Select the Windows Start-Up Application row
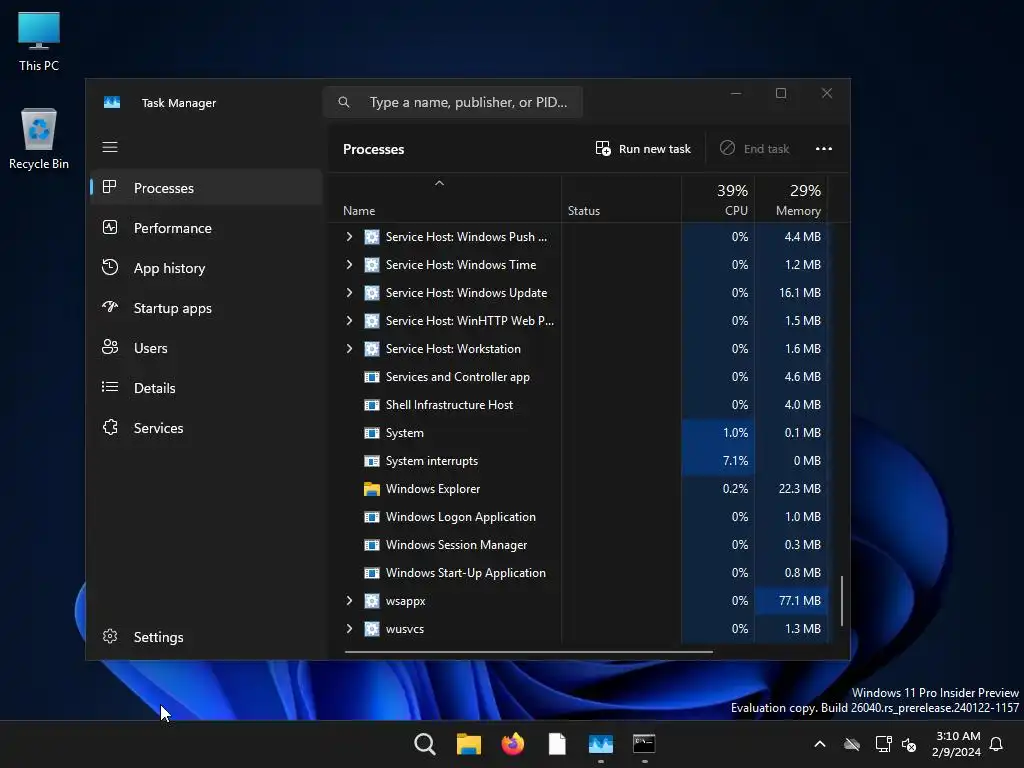Viewport: 1024px width, 768px height. coord(578,573)
